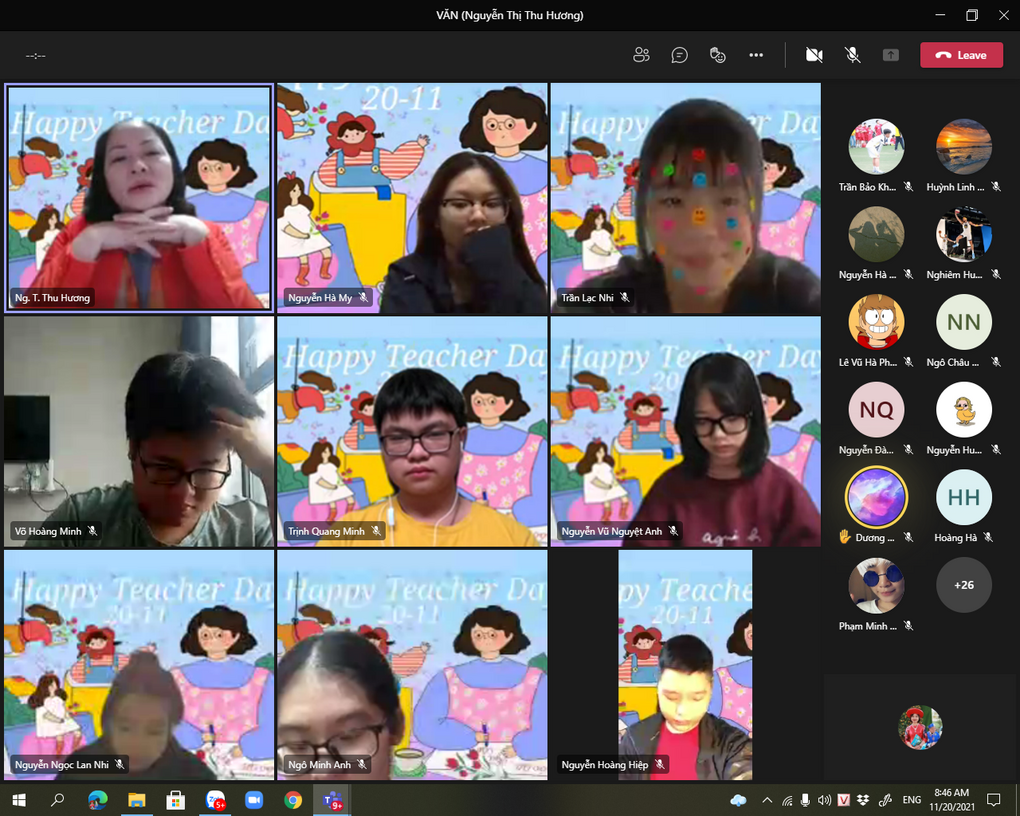
Task: Open the meeting chat
Action: [680, 55]
